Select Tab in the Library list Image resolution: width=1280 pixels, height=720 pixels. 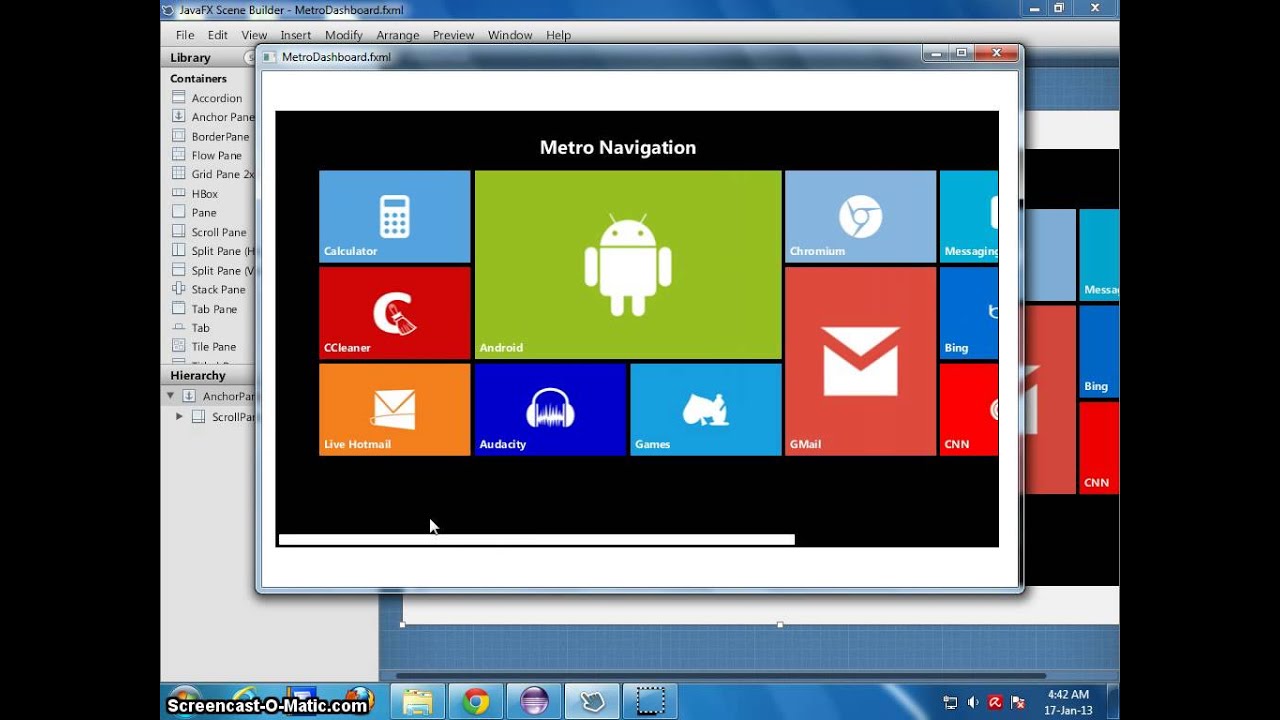[201, 328]
